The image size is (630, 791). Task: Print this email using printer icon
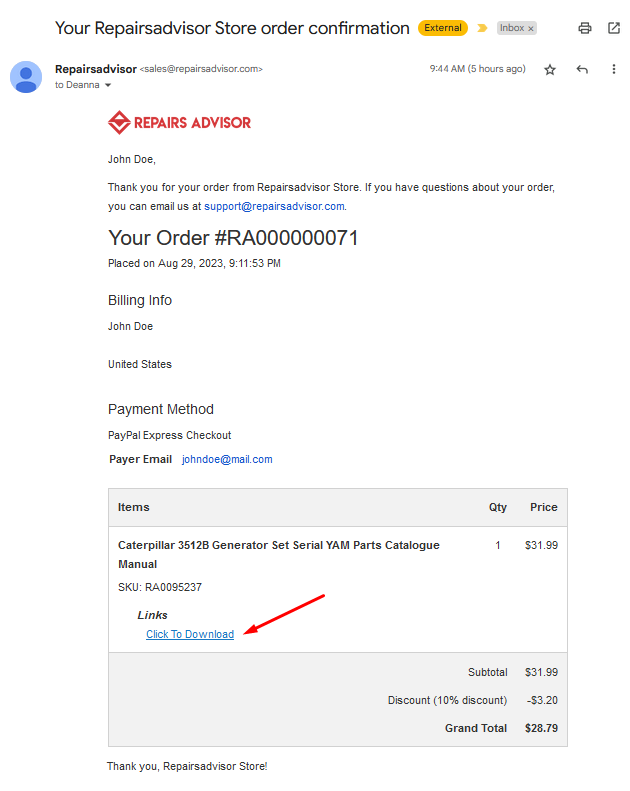(585, 28)
